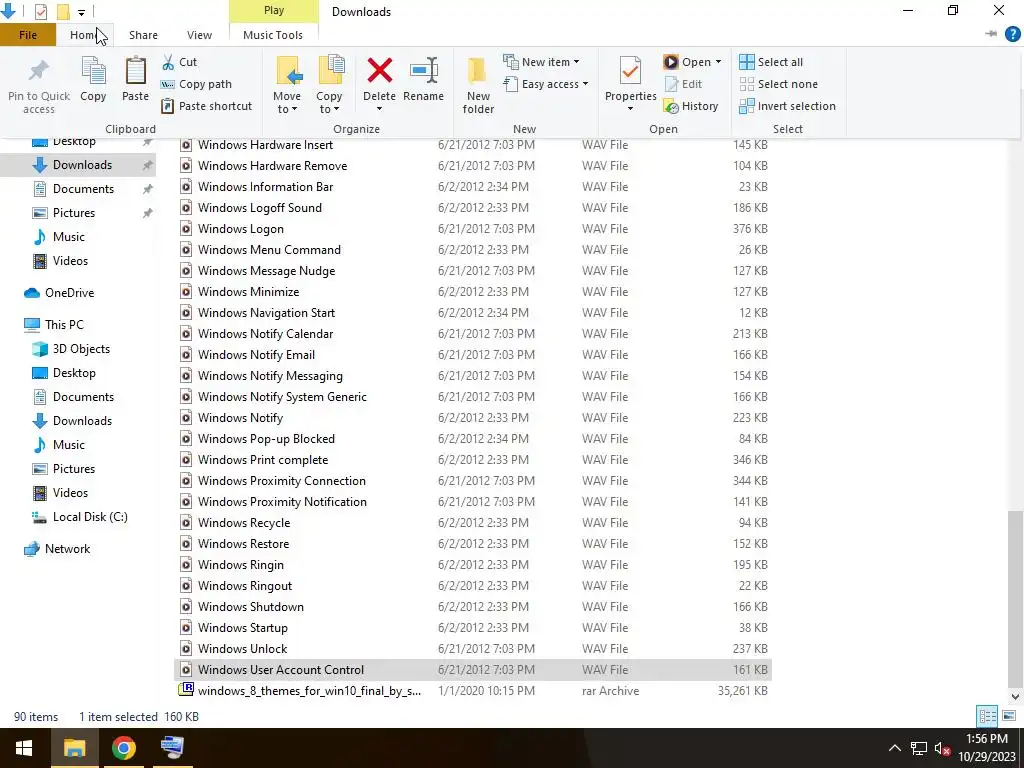This screenshot has width=1024, height=768.
Task: Click Select all in the ribbon
Action: (x=771, y=62)
